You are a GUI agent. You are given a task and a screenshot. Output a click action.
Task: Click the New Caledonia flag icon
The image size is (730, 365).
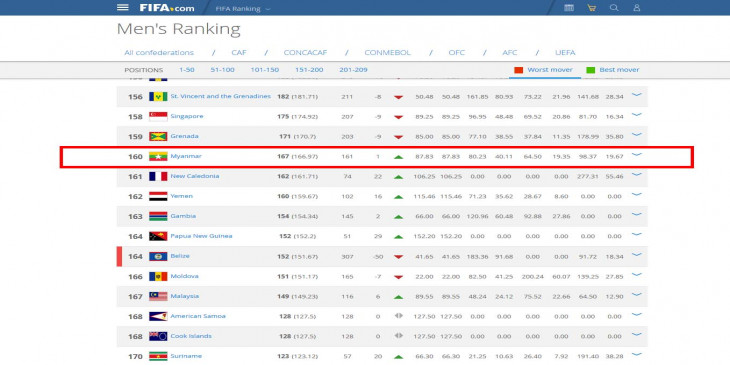click(x=158, y=176)
